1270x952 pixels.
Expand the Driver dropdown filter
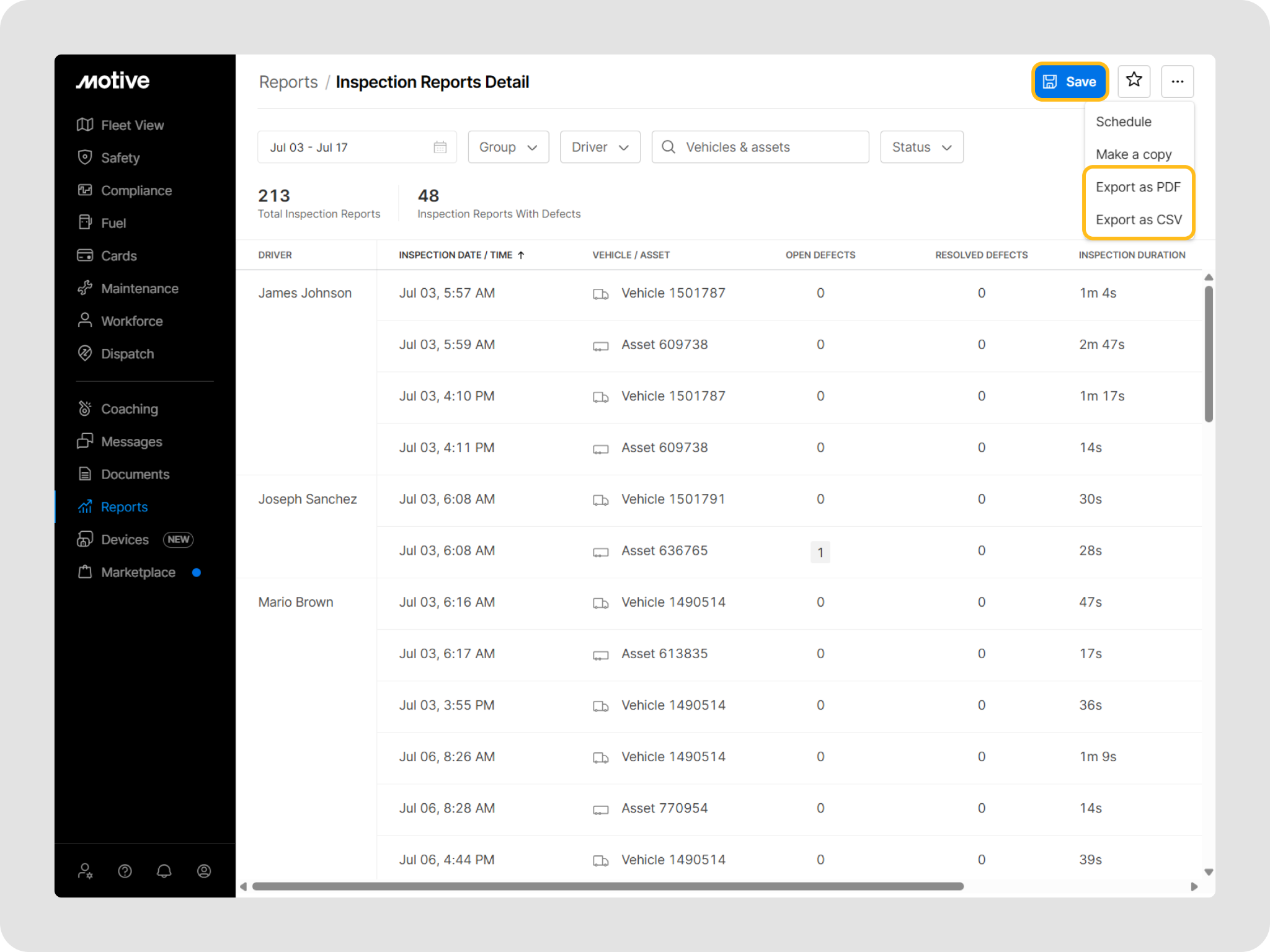(x=600, y=147)
